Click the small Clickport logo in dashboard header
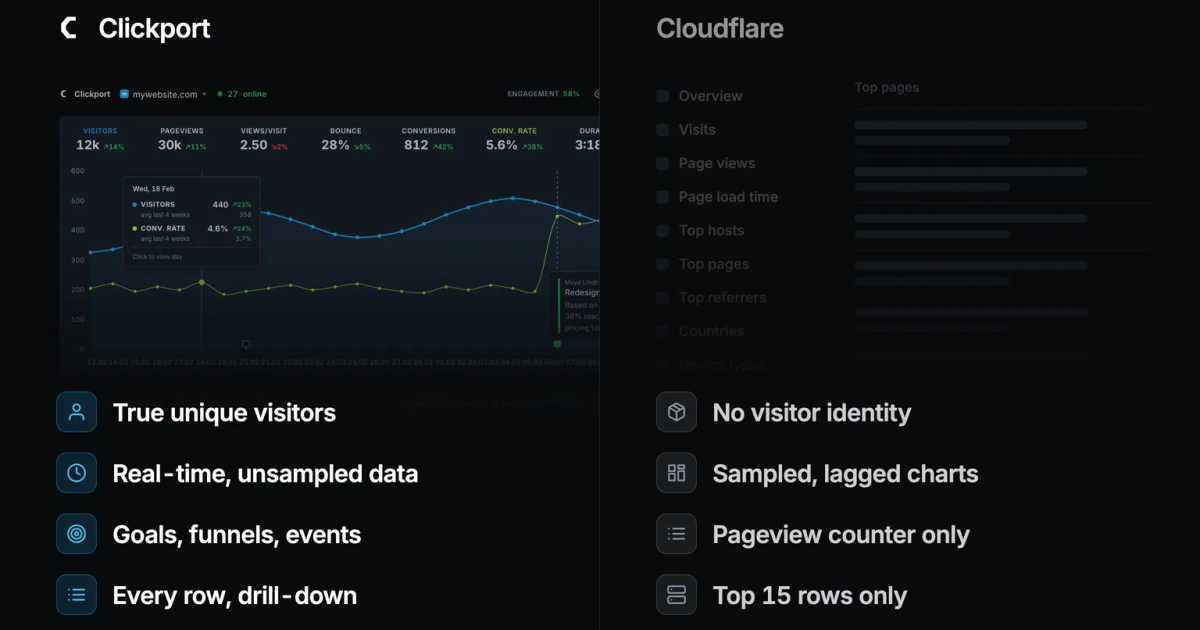1200x630 pixels. coord(64,94)
